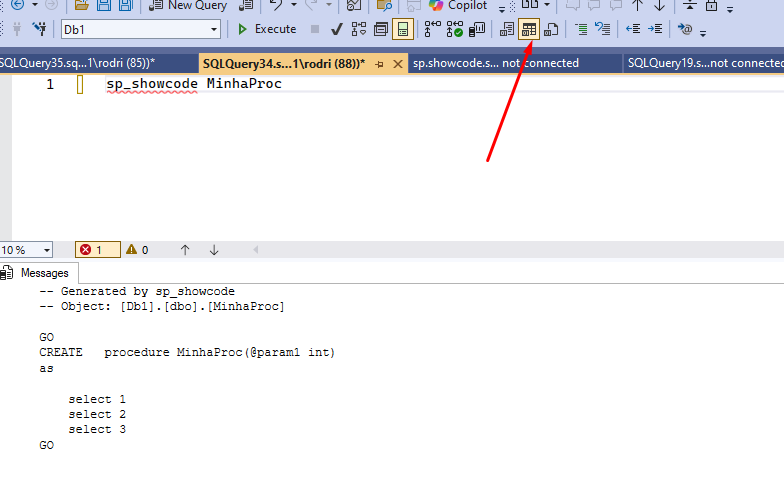This screenshot has height=477, width=784.
Task: Select Results to Text icon
Action: (506, 29)
